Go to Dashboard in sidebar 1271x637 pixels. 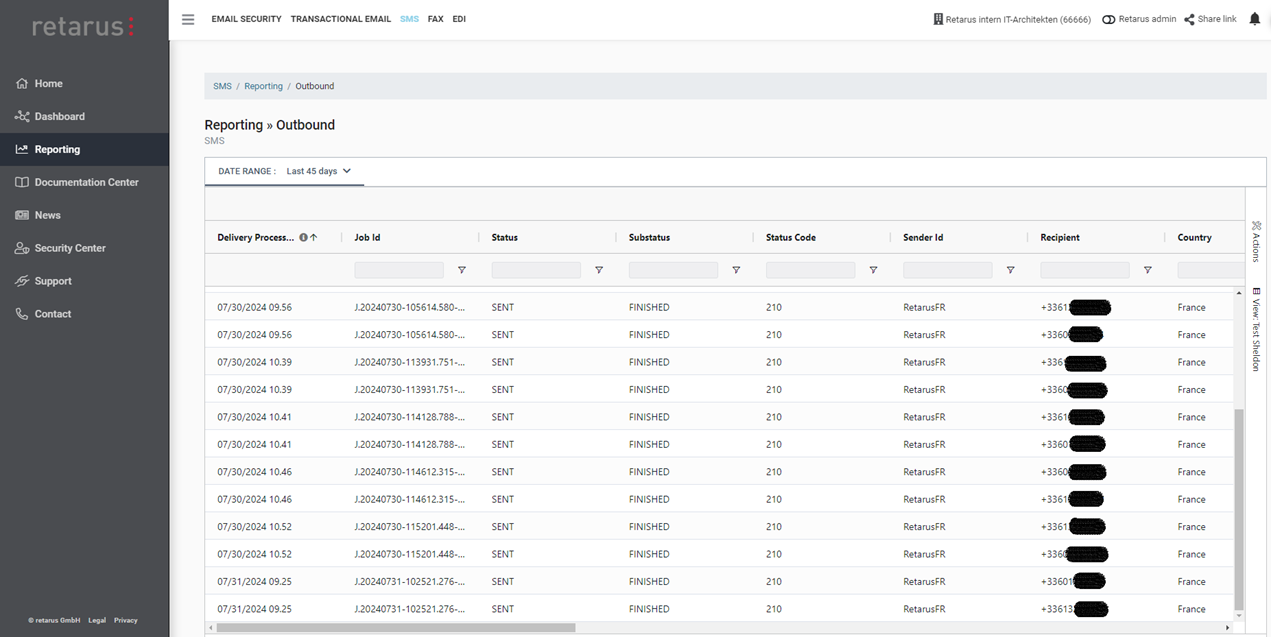click(x=59, y=116)
